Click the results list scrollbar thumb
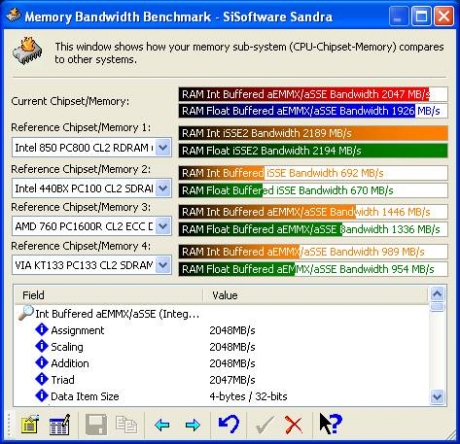The width and height of the screenshot is (460, 444). pyautogui.click(x=437, y=306)
